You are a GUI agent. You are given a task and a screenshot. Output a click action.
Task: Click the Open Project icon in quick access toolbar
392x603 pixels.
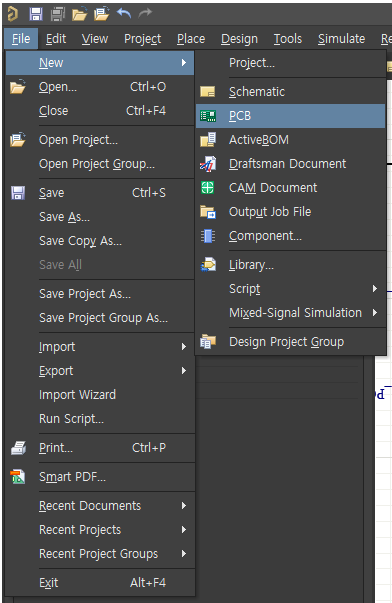(x=102, y=14)
